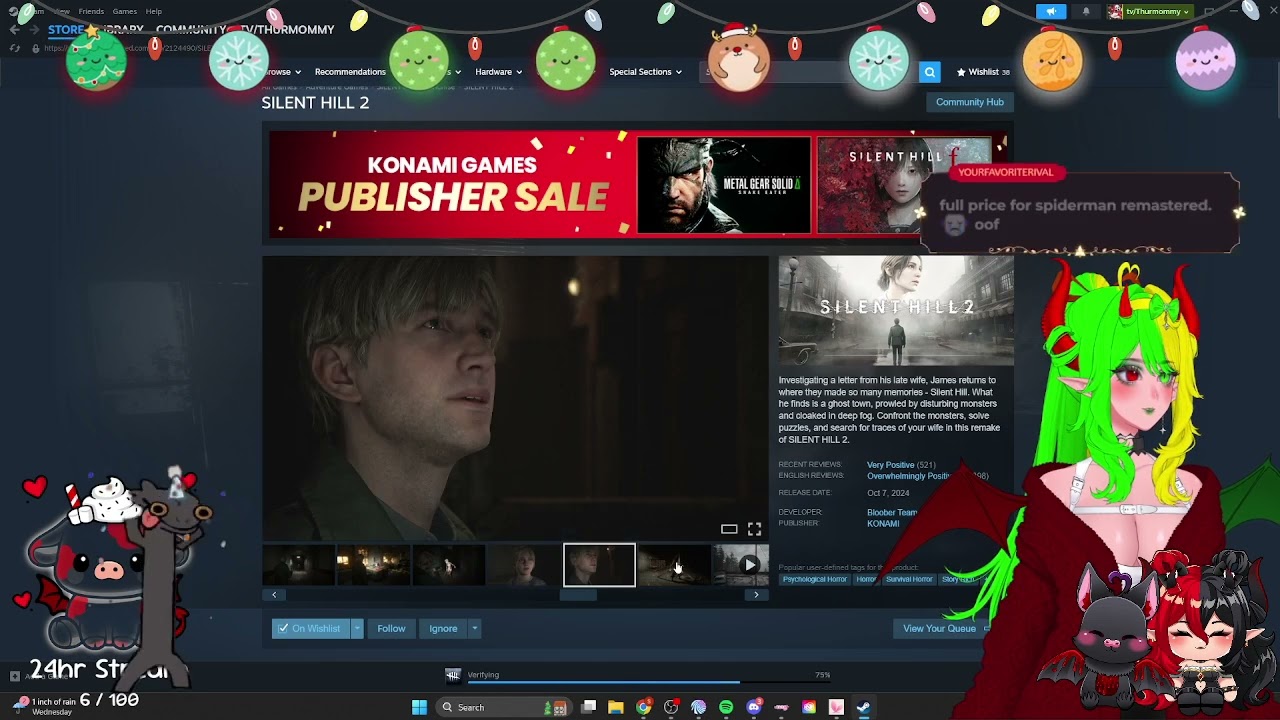Viewport: 1280px width, 720px height.
Task: Switch the media viewer to theater mode
Action: [x=729, y=529]
